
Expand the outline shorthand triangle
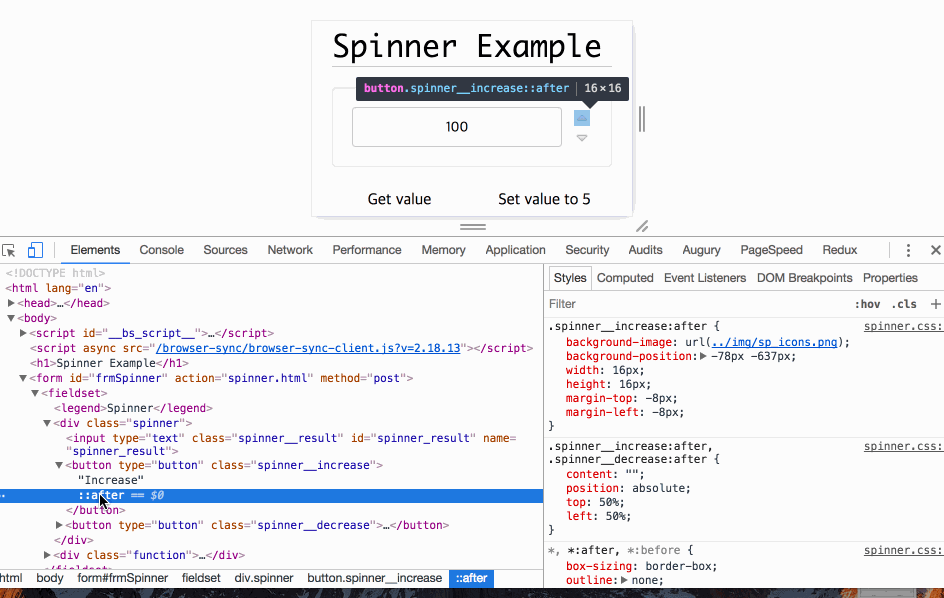[624, 580]
